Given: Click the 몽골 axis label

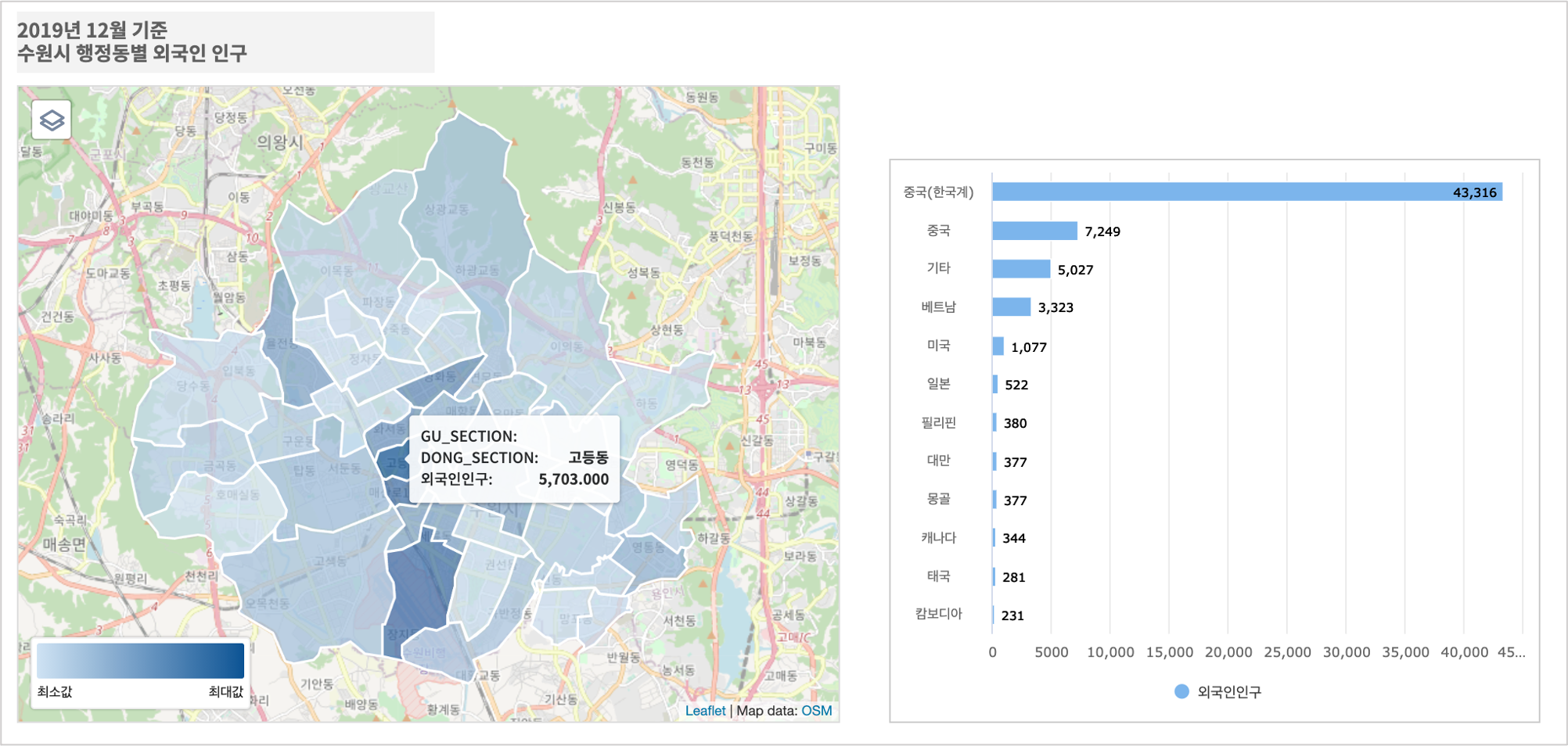Looking at the screenshot, I should point(938,499).
